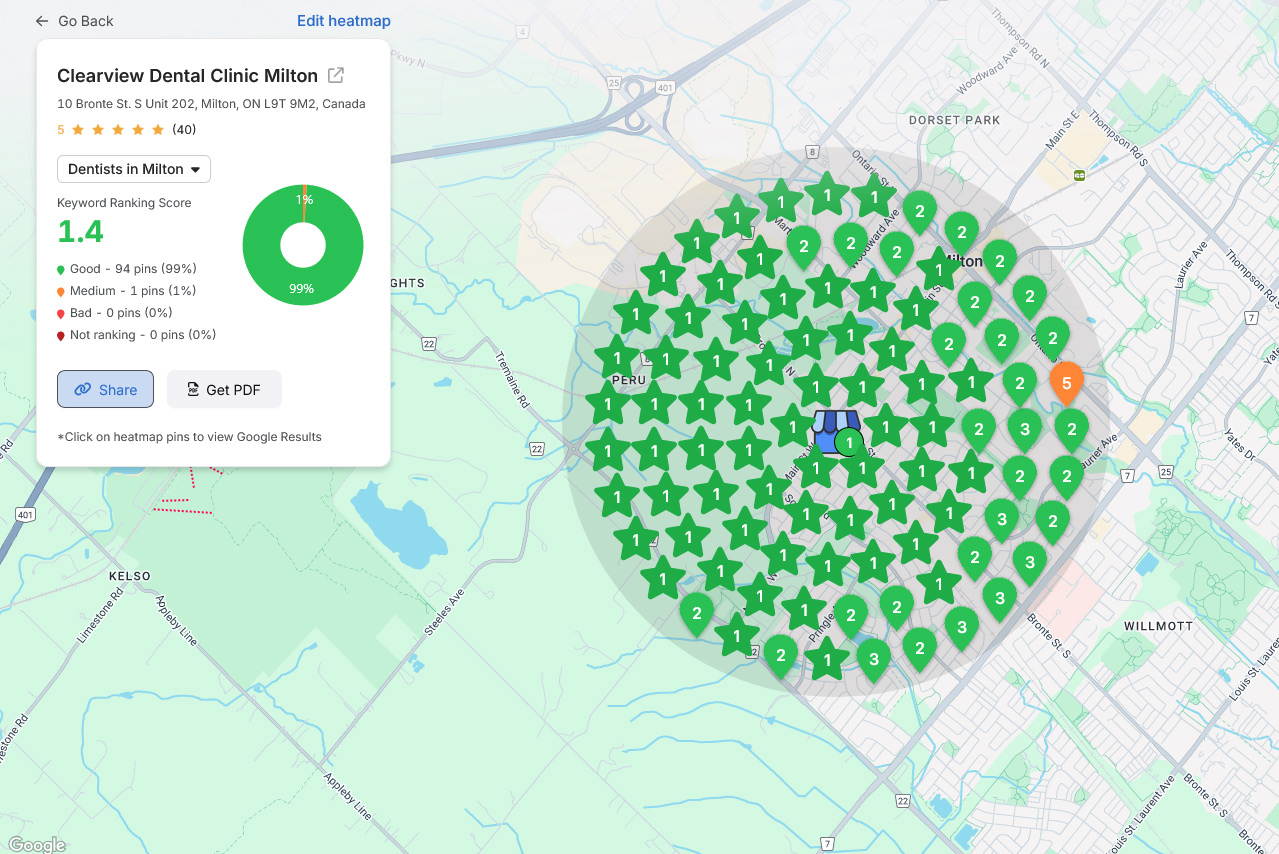Image resolution: width=1279 pixels, height=854 pixels.
Task: Click the orange rank 5 map pin
Action: [x=1066, y=382]
